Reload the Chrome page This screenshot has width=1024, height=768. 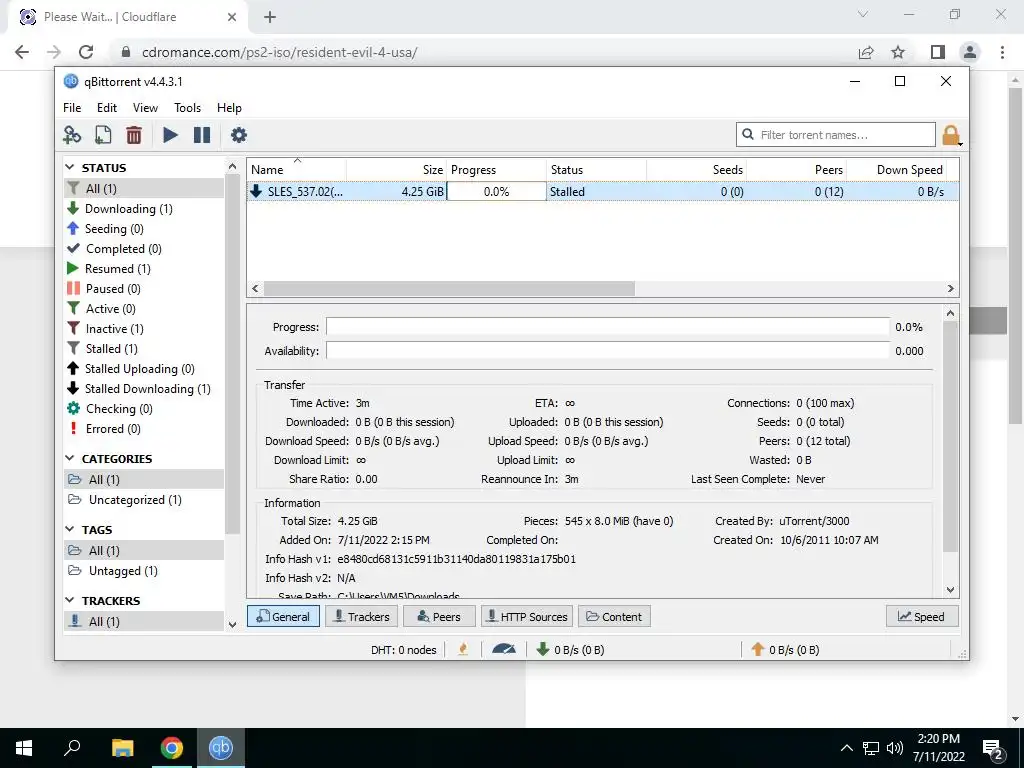(86, 52)
